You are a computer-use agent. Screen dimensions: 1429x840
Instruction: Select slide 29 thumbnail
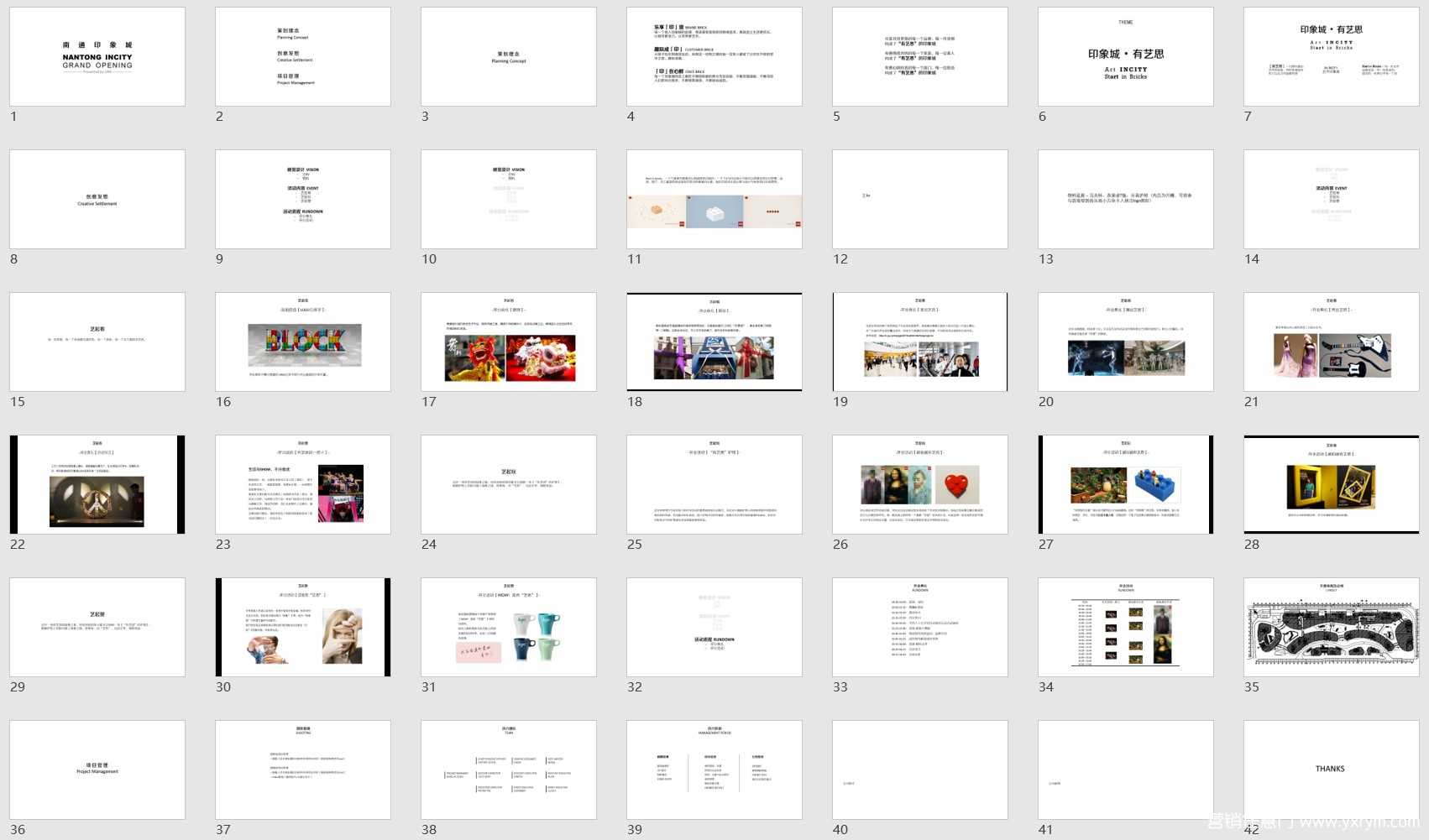point(97,628)
